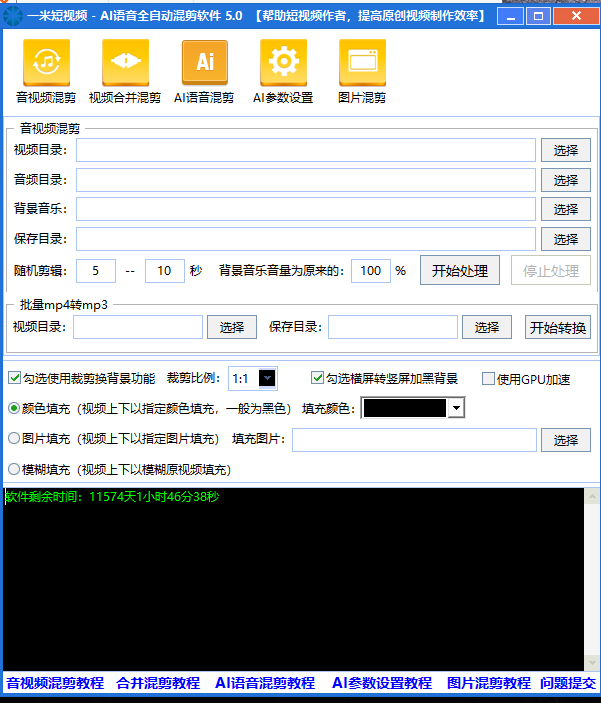Open the AI参数设置 gear icon

point(283,63)
